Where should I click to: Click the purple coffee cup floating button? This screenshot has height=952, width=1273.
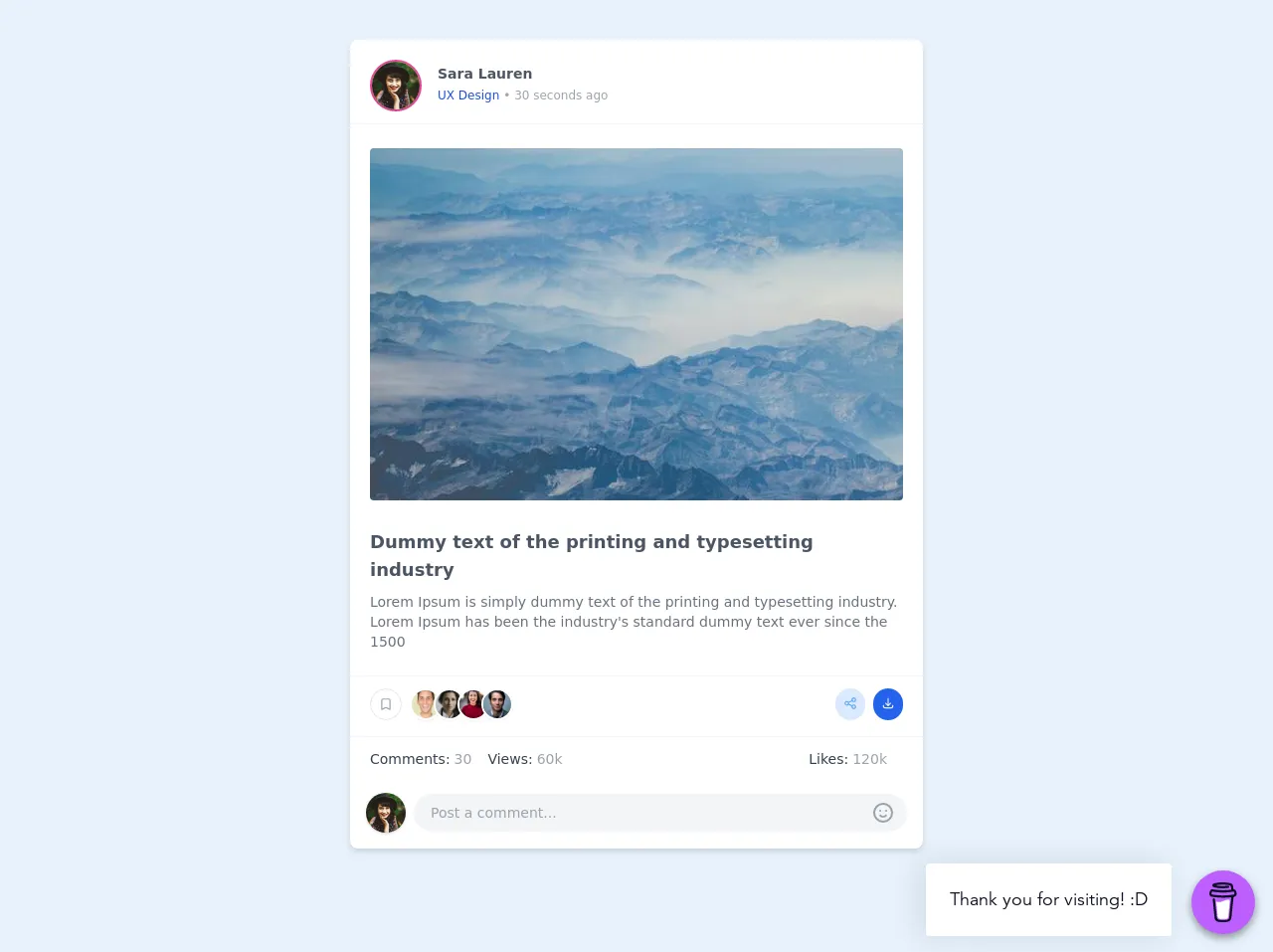[1223, 902]
